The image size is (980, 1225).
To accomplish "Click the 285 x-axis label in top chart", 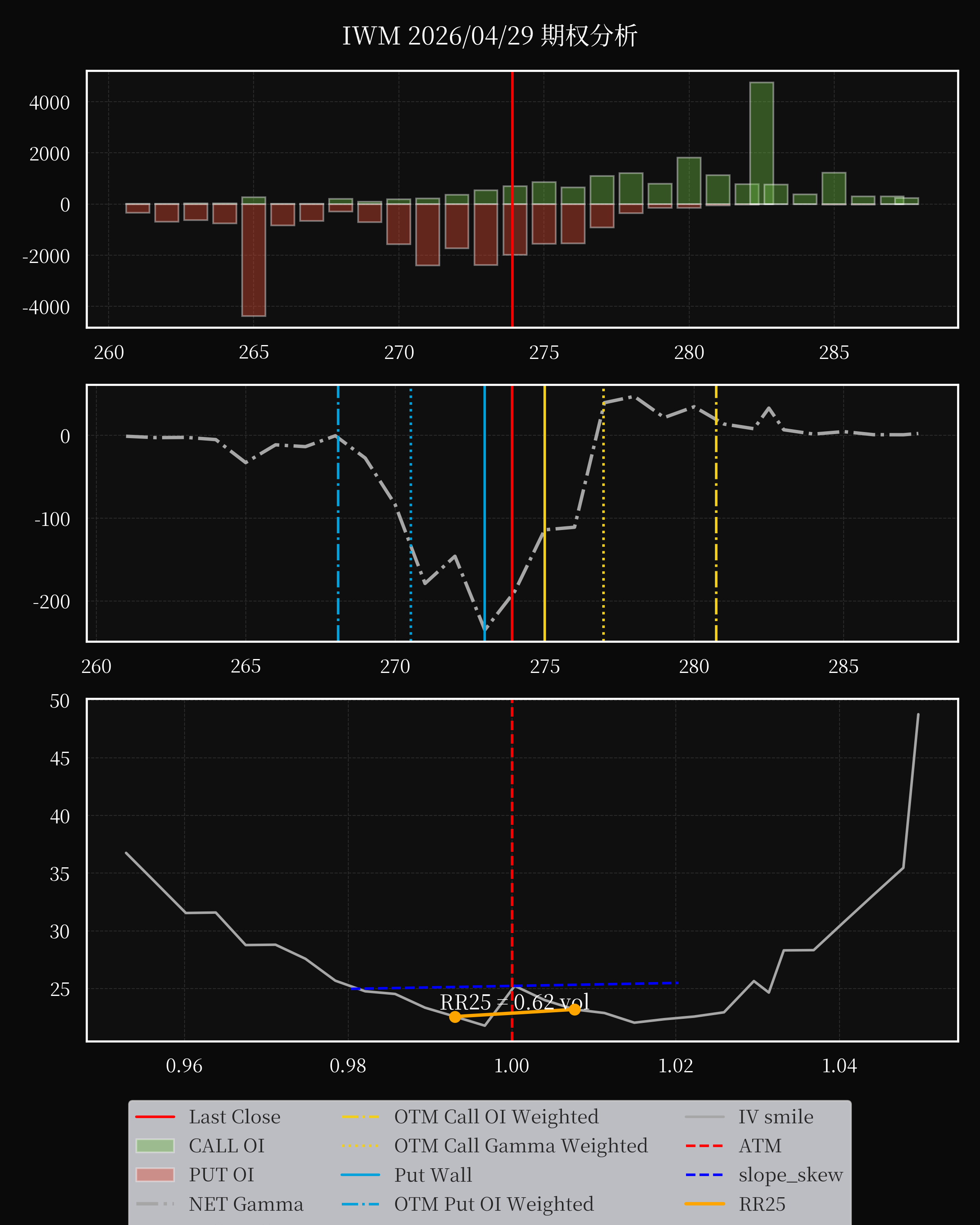I will coord(834,352).
